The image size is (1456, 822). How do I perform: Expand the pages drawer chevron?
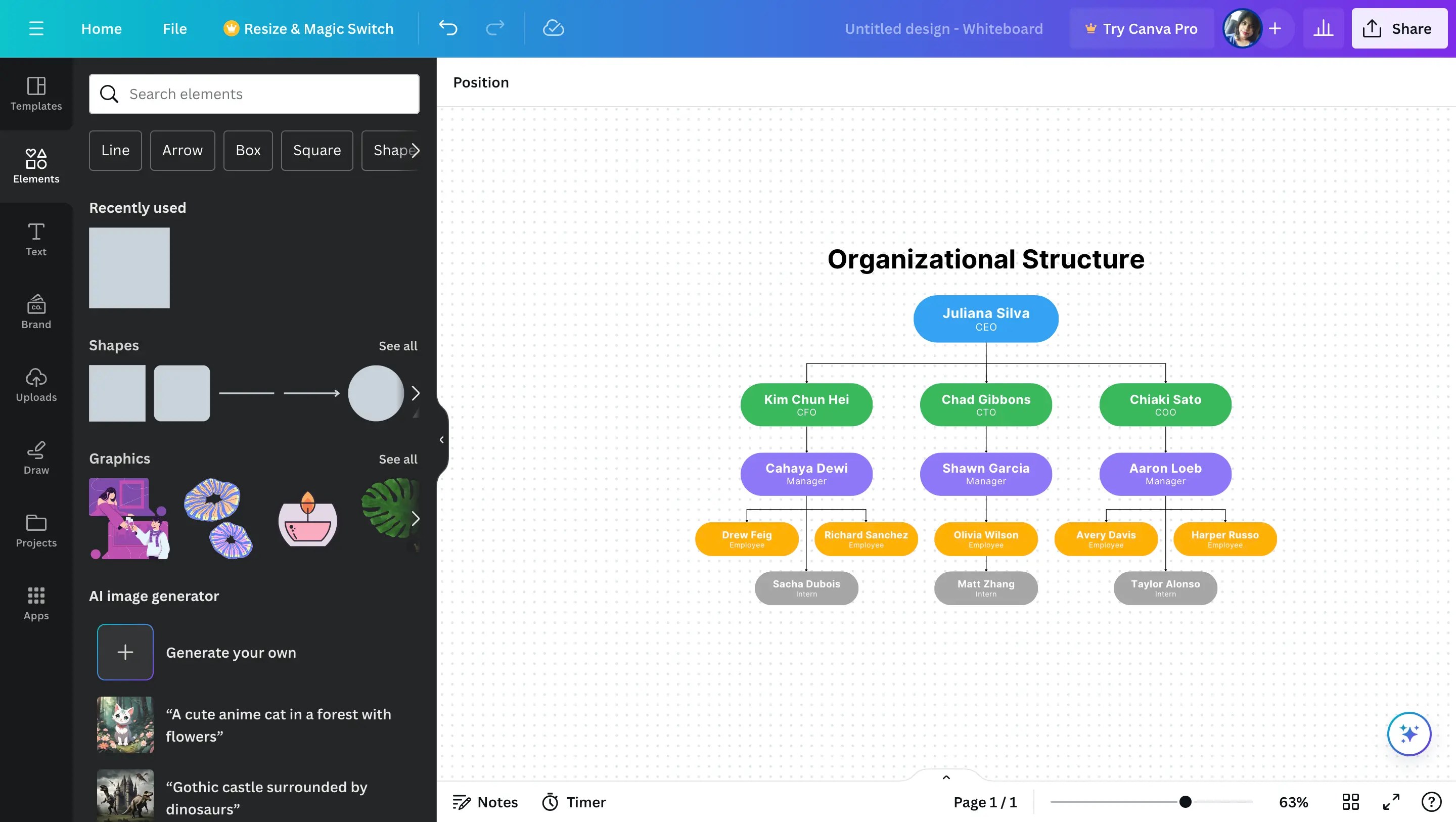[946, 778]
